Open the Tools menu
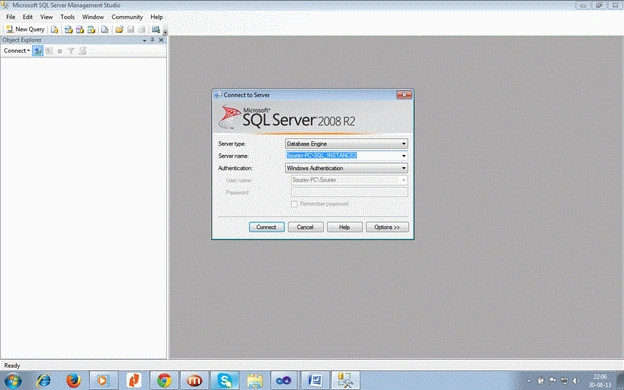The height and width of the screenshot is (390, 624). click(67, 17)
